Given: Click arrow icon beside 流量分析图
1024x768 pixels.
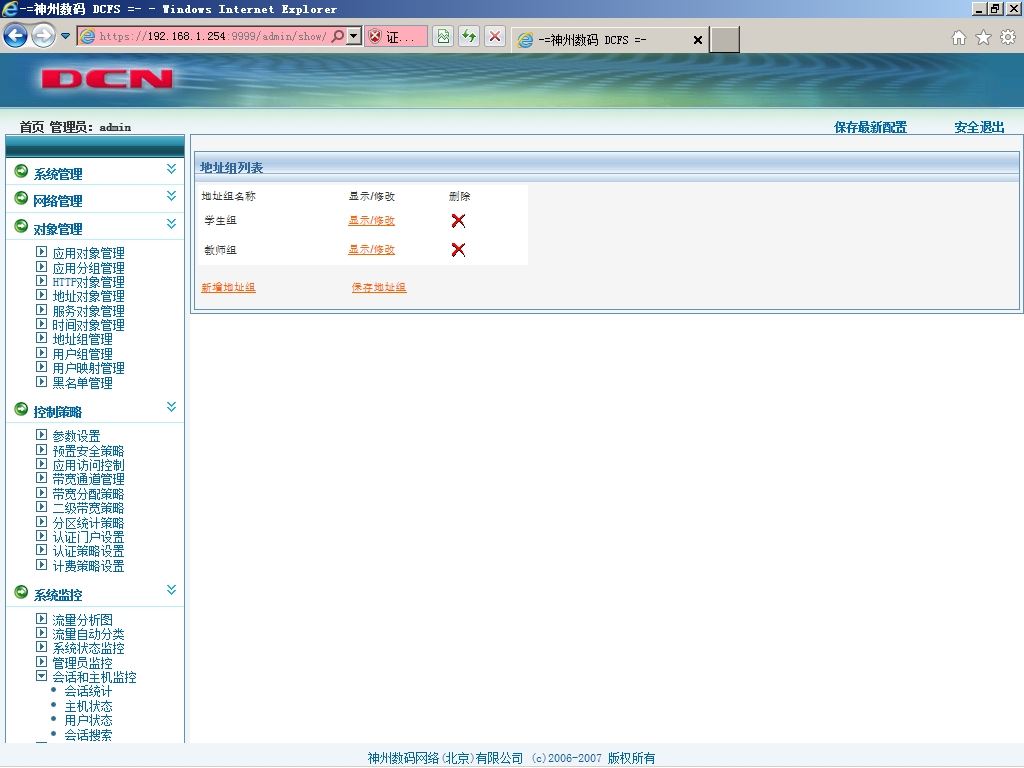Looking at the screenshot, I should (x=41, y=618).
